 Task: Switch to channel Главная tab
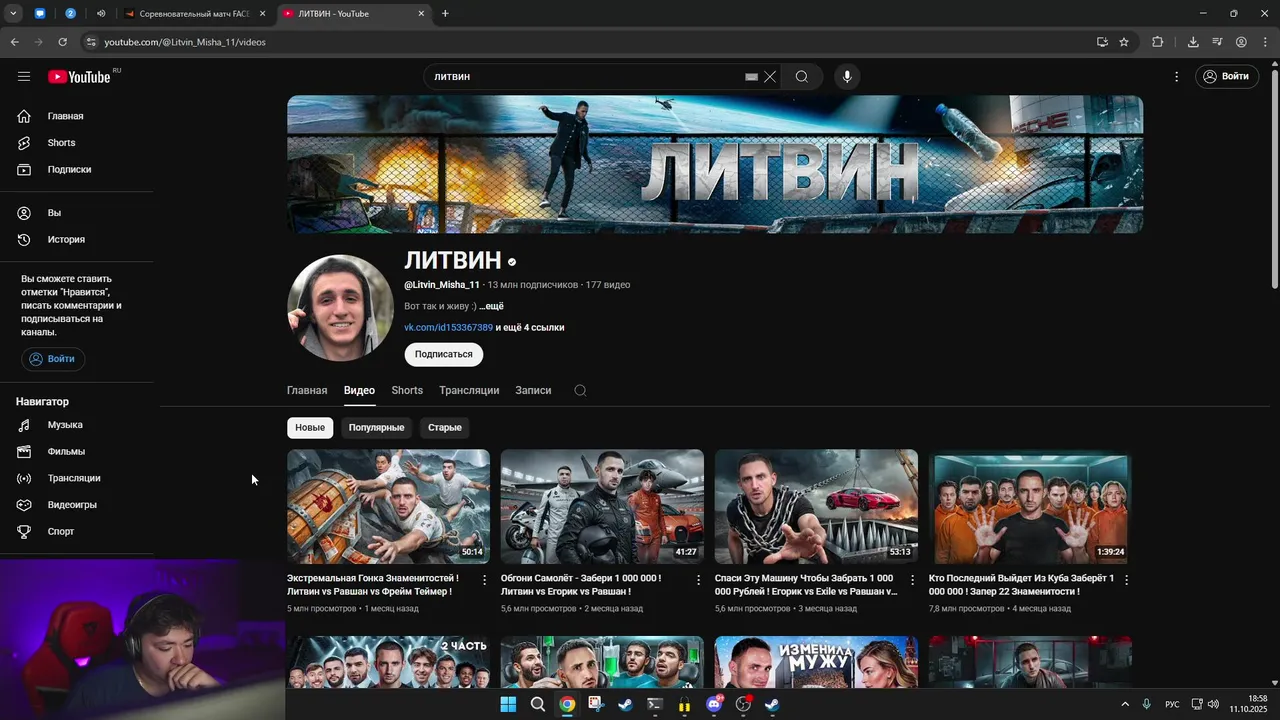click(307, 390)
